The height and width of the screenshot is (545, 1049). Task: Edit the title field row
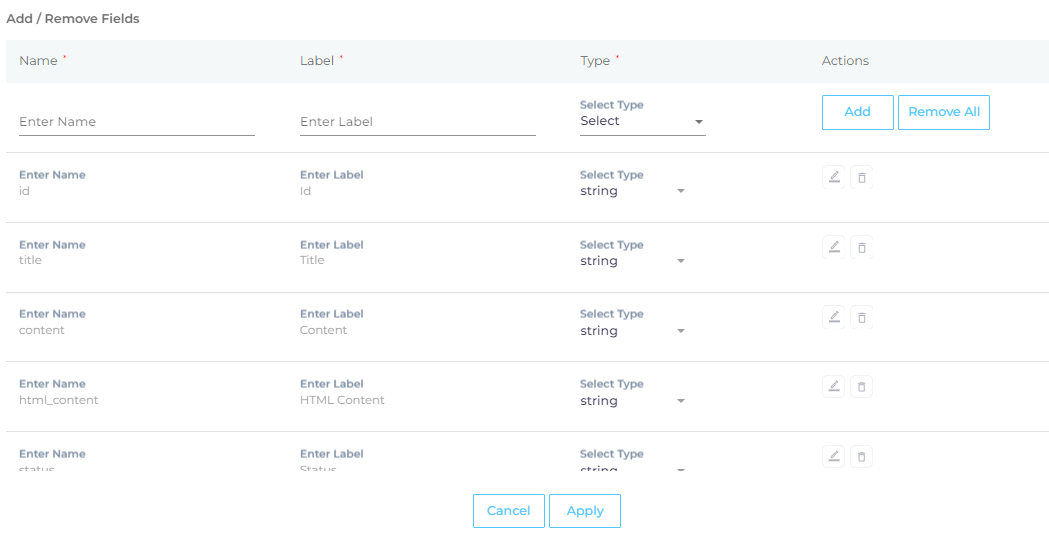[834, 247]
